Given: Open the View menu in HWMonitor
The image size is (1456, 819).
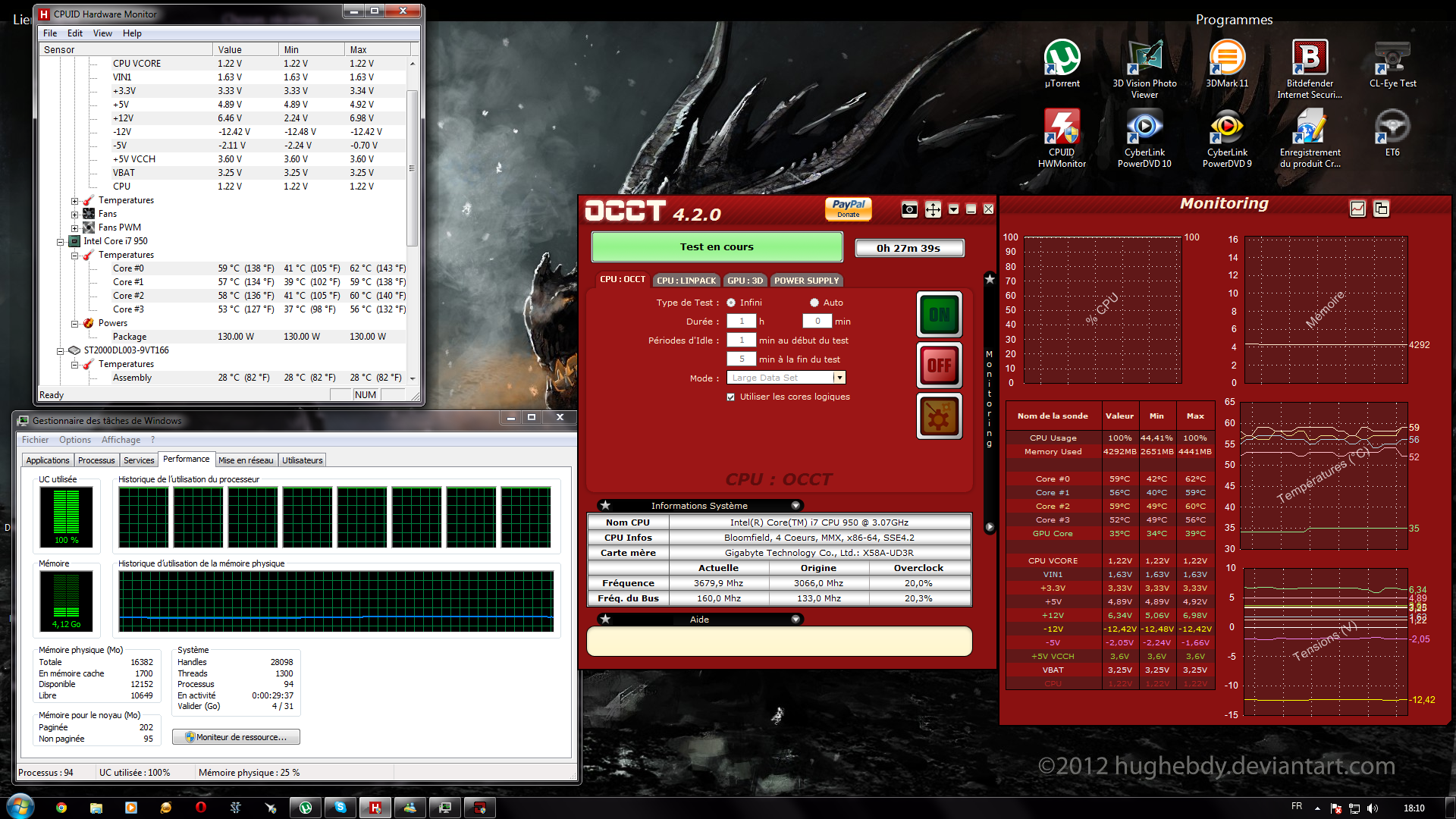Looking at the screenshot, I should (x=102, y=33).
